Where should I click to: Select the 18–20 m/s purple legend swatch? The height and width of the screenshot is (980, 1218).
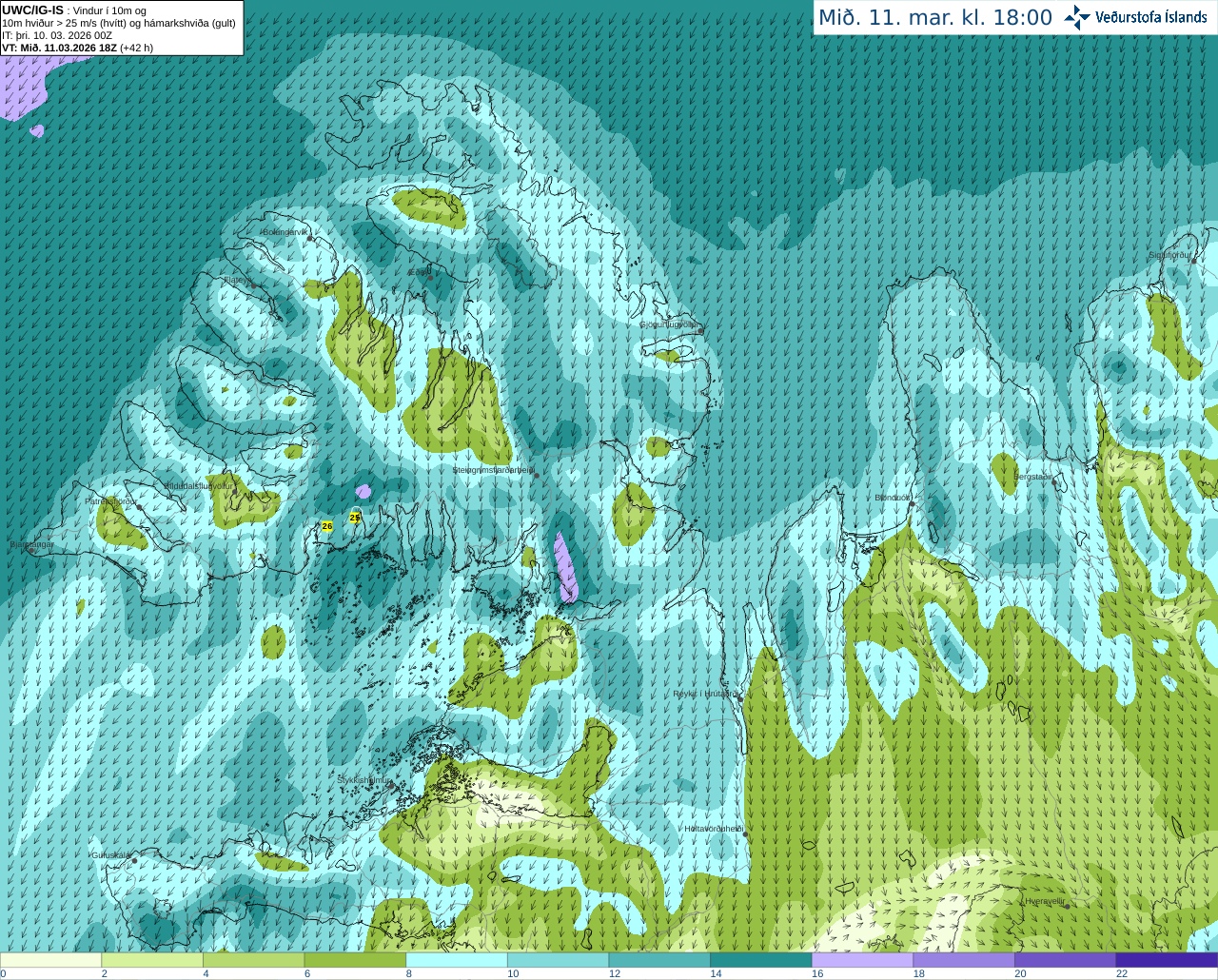click(964, 960)
